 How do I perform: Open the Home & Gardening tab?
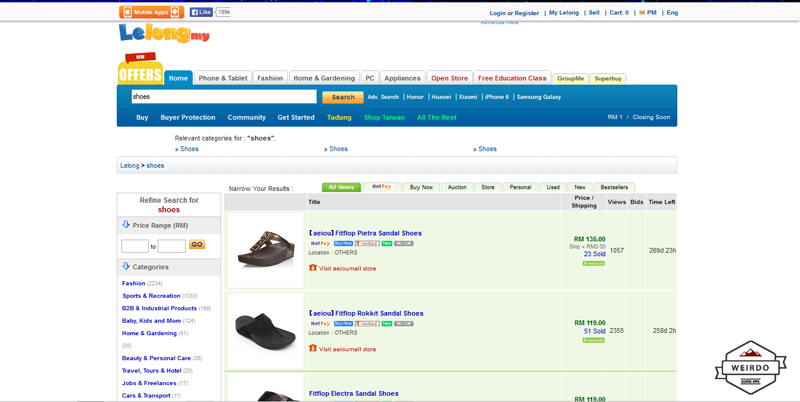(x=324, y=78)
